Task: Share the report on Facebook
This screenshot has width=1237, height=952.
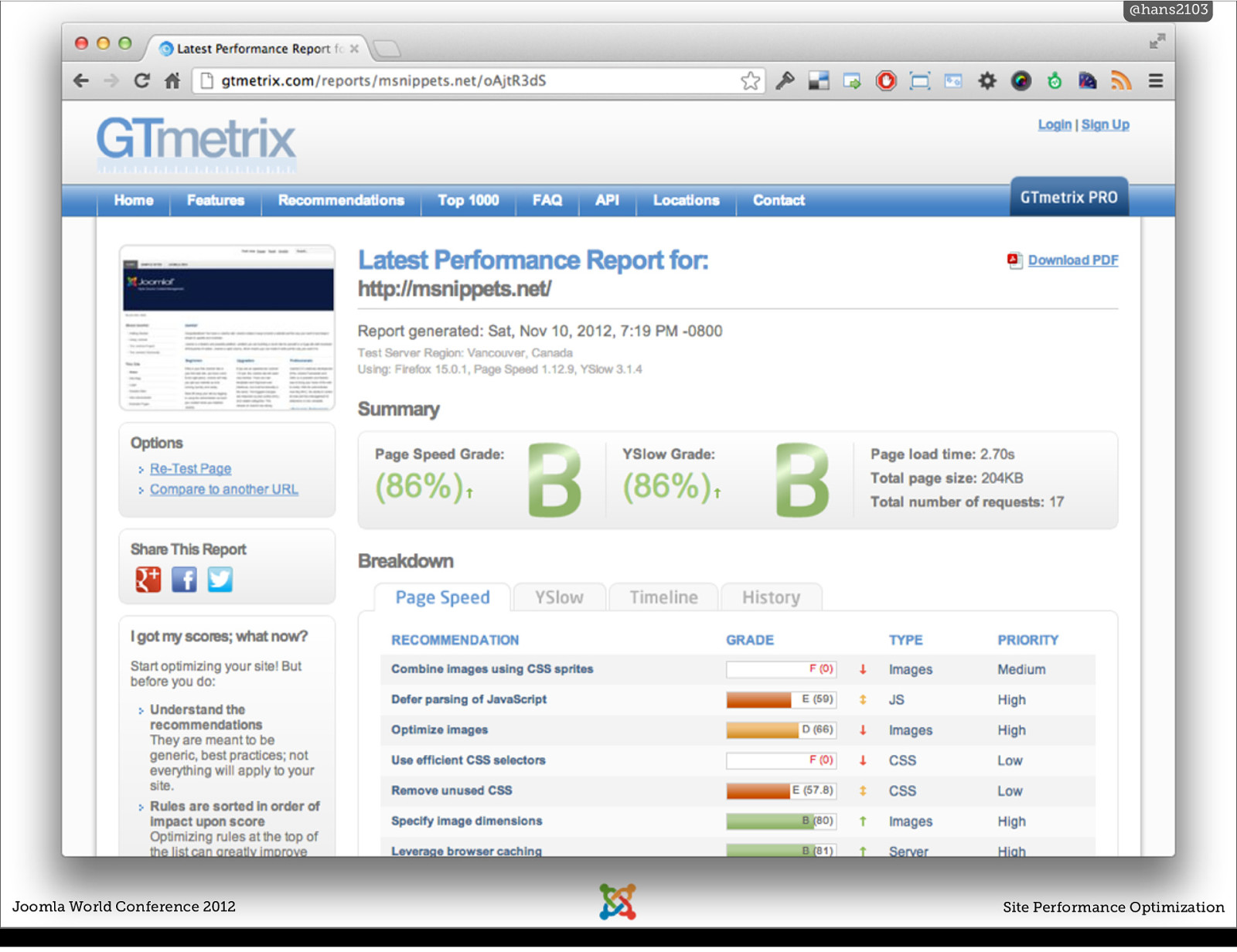Action: click(184, 579)
